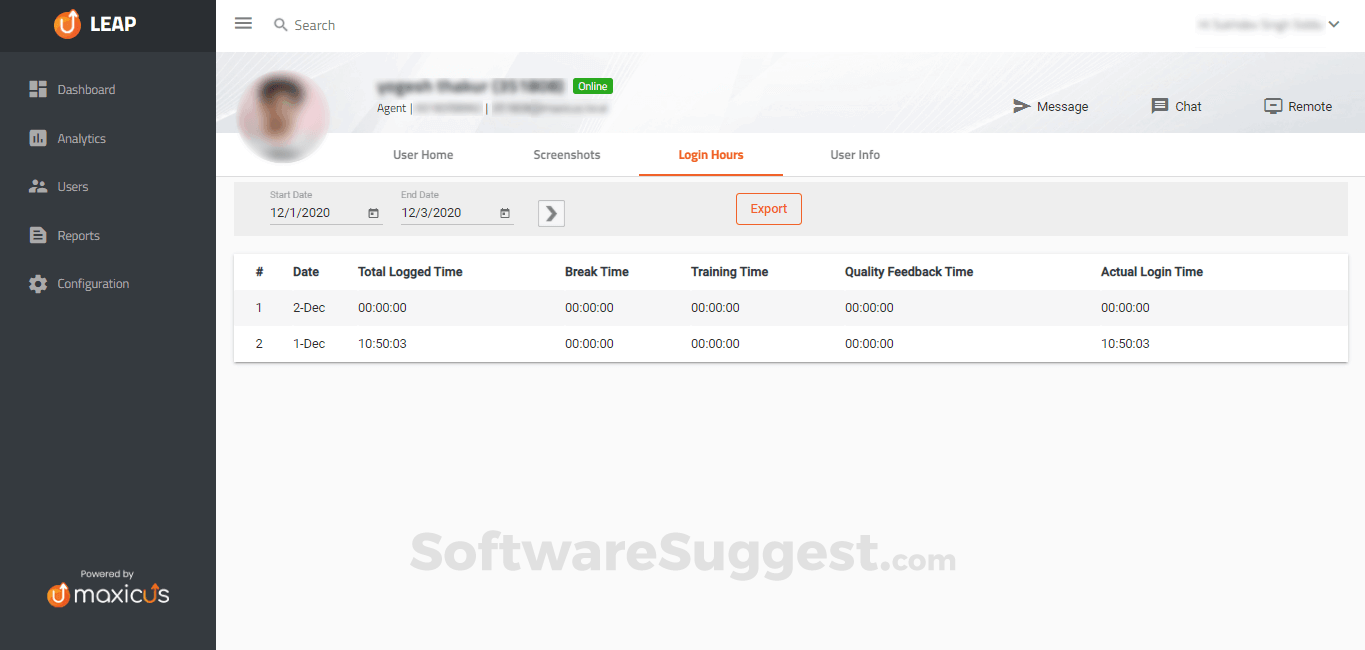This screenshot has width=1365, height=650.
Task: Open the Start Date calendar picker
Action: click(373, 212)
